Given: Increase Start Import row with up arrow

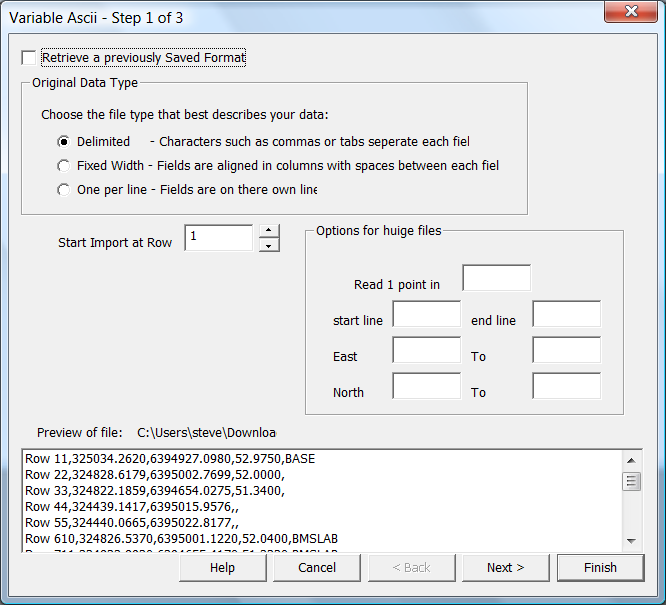Looking at the screenshot, I should 268,231.
